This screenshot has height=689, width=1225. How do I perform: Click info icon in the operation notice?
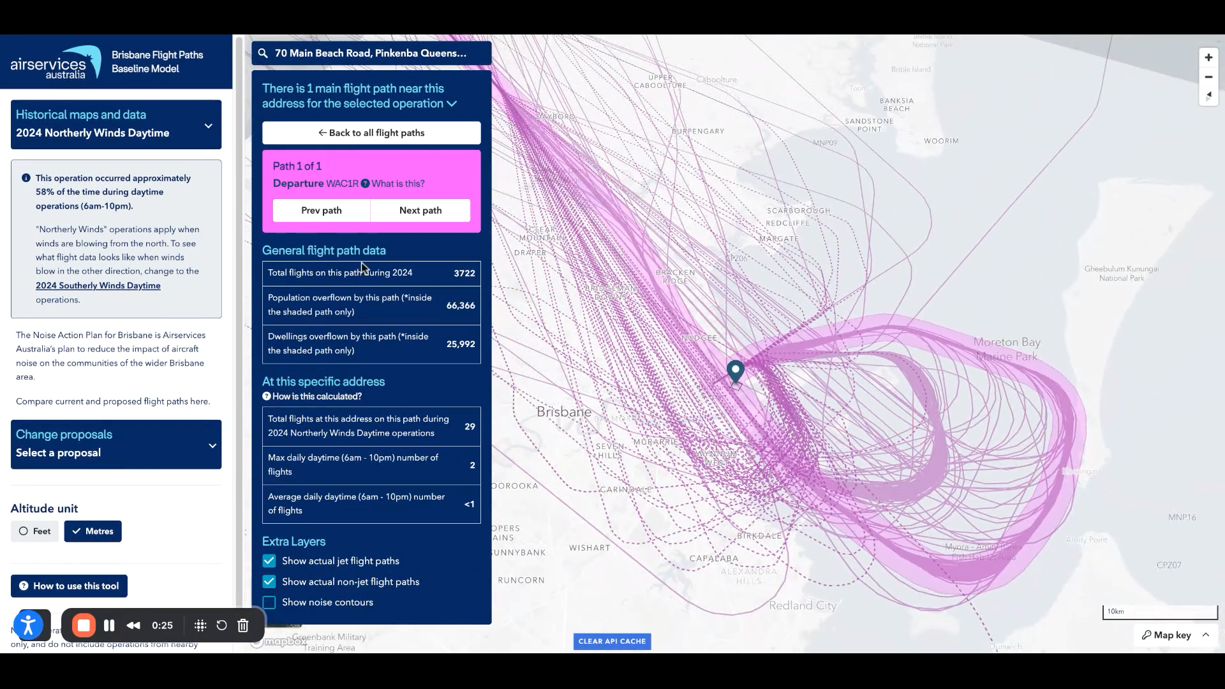(x=26, y=178)
